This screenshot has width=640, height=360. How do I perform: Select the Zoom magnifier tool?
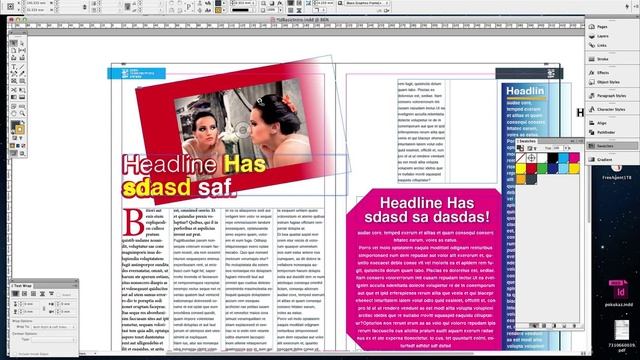[x=22, y=113]
